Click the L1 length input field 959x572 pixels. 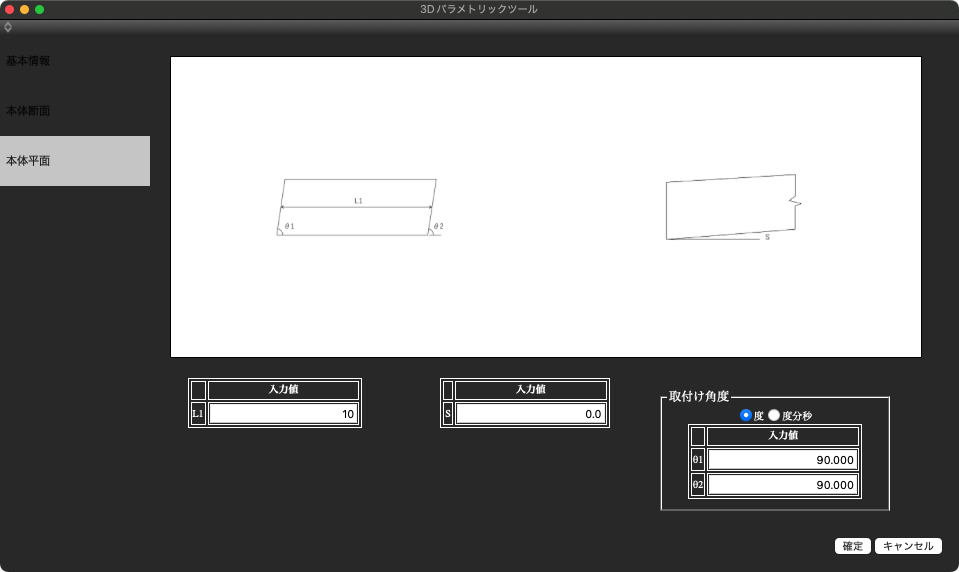(283, 414)
